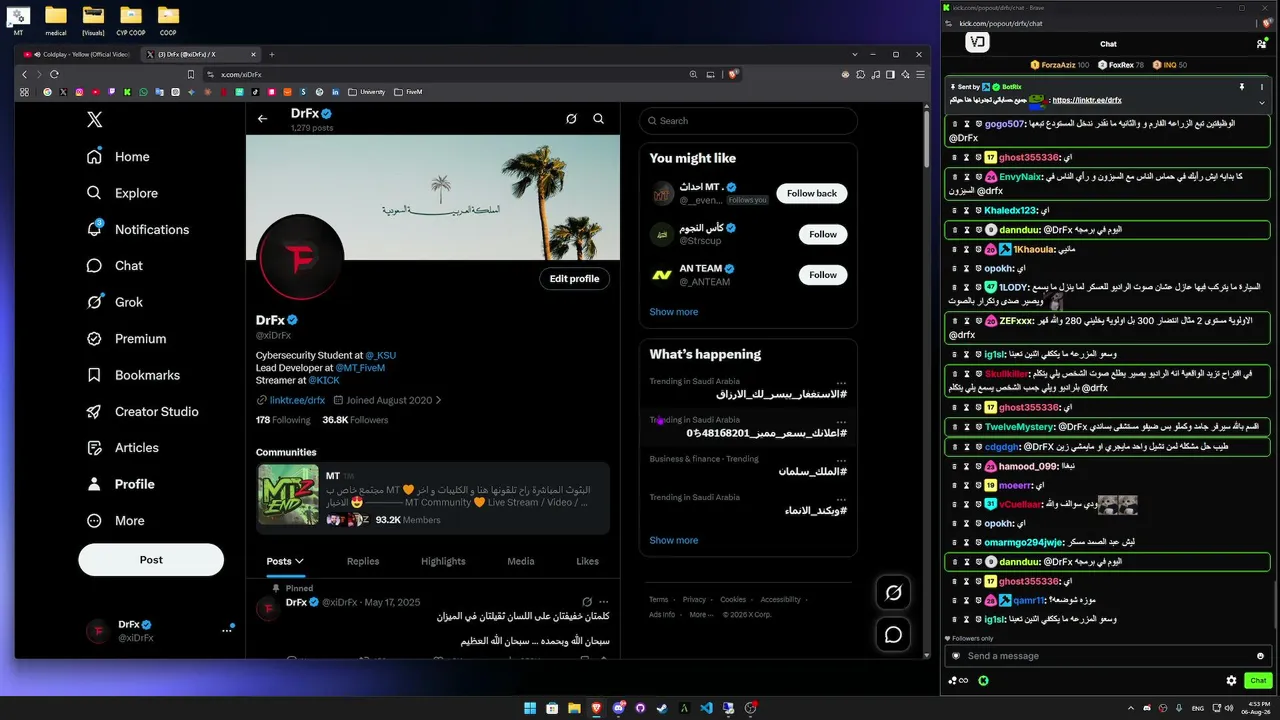Click the X Search input field
The height and width of the screenshot is (720, 1280).
tap(748, 121)
